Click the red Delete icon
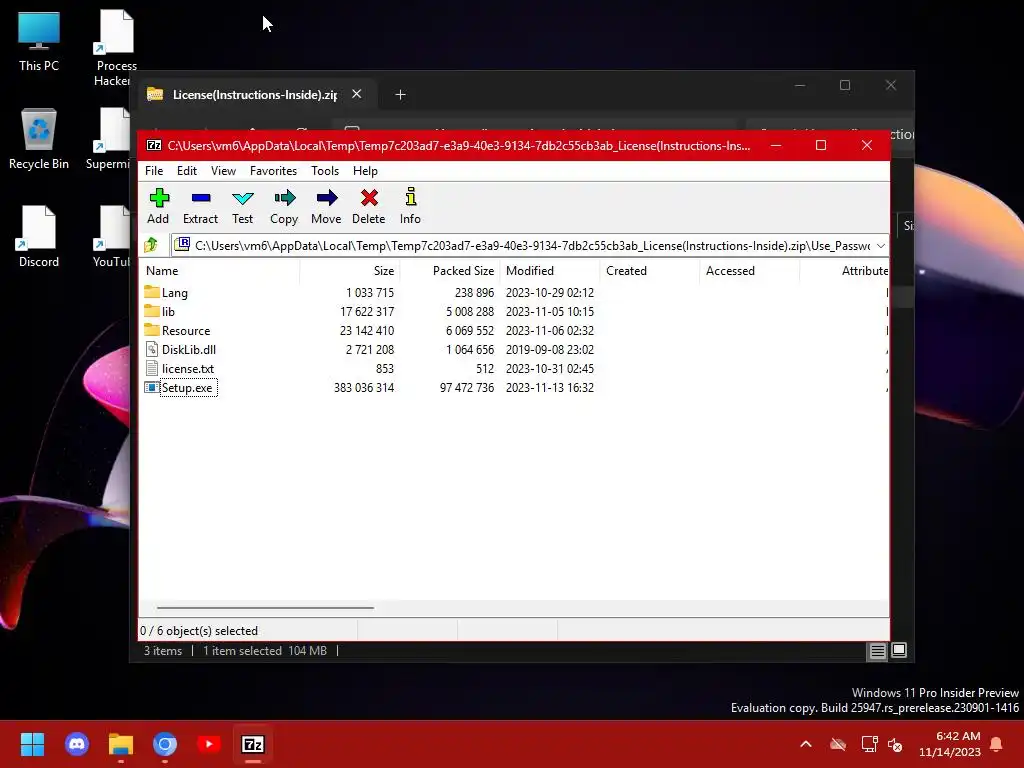Image resolution: width=1024 pixels, height=768 pixels. pyautogui.click(x=369, y=198)
